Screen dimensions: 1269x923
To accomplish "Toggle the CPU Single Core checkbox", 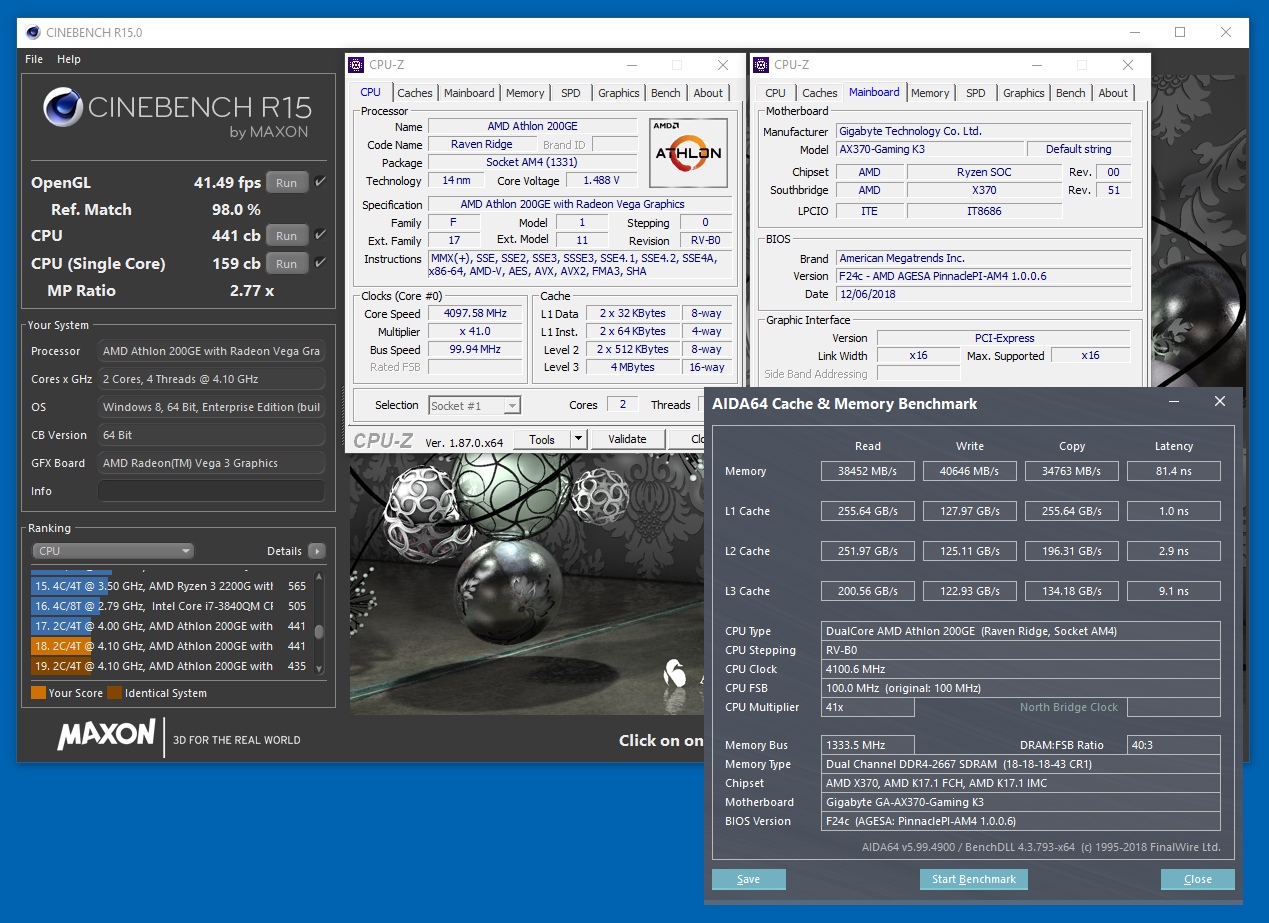I will 320,263.
